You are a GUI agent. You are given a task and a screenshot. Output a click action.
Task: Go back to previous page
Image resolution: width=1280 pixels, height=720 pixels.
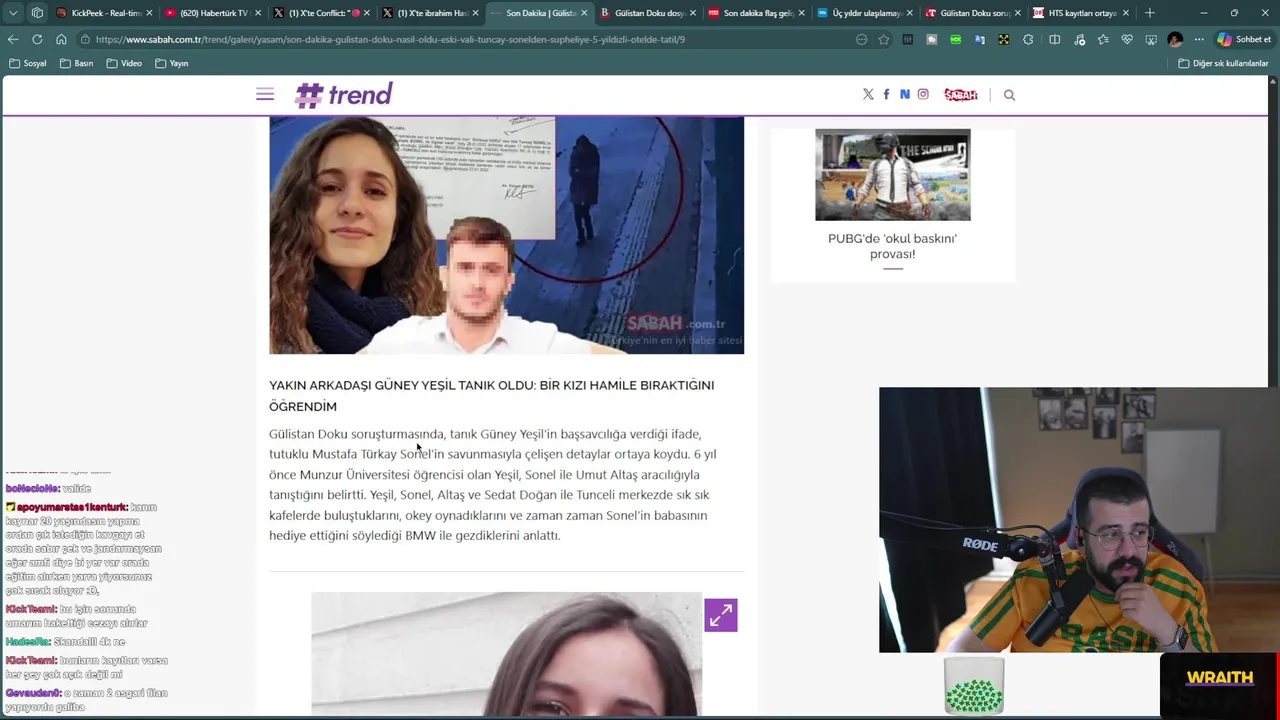pyautogui.click(x=13, y=39)
